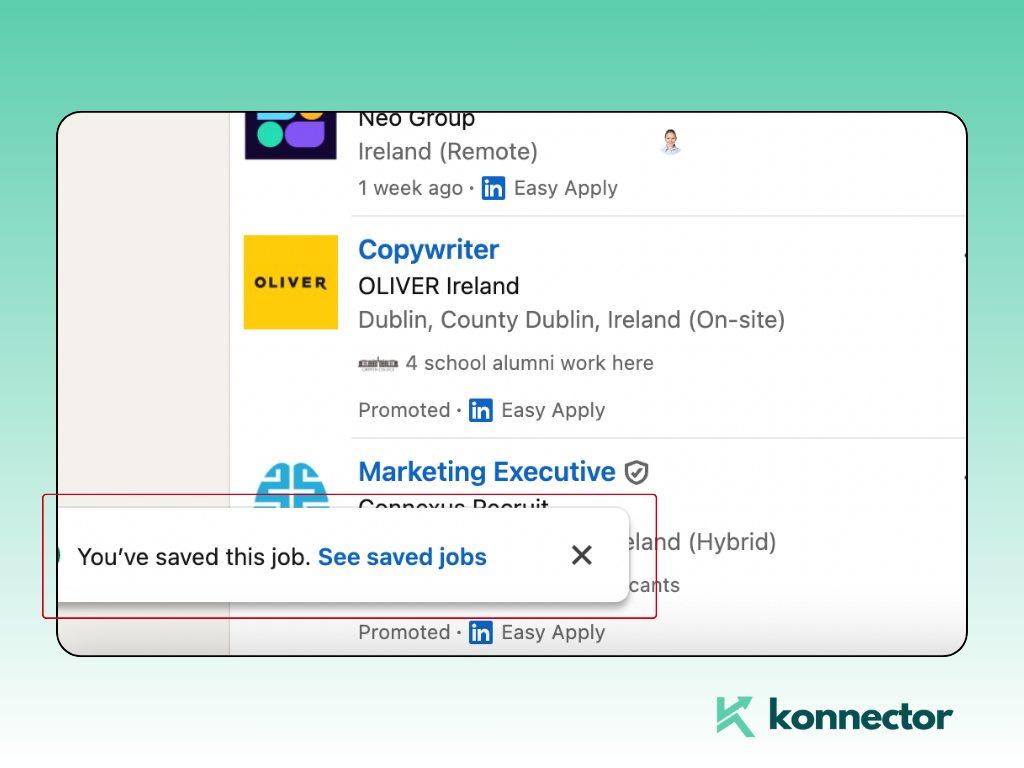The width and height of the screenshot is (1024, 768).
Task: Open the Copywriter job title link
Action: [x=428, y=249]
